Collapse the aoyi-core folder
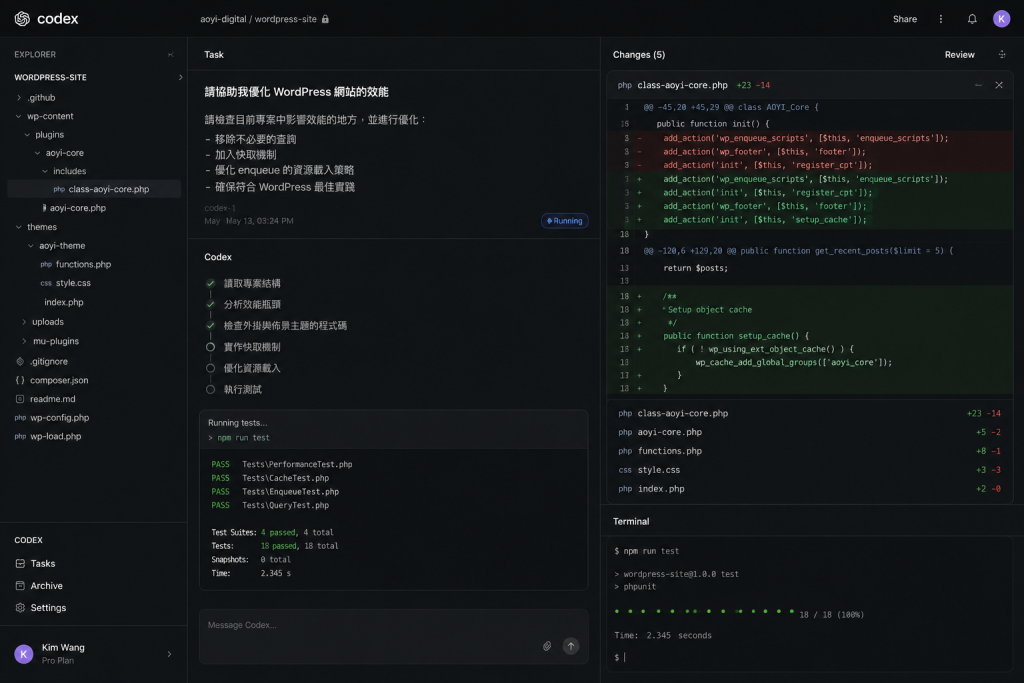Image resolution: width=1024 pixels, height=683 pixels. point(37,153)
